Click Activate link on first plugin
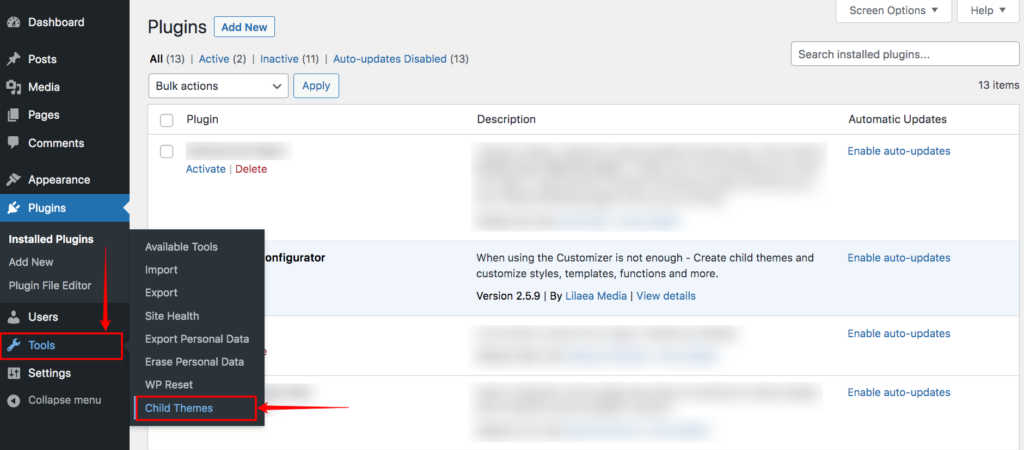The height and width of the screenshot is (450, 1024). point(206,169)
